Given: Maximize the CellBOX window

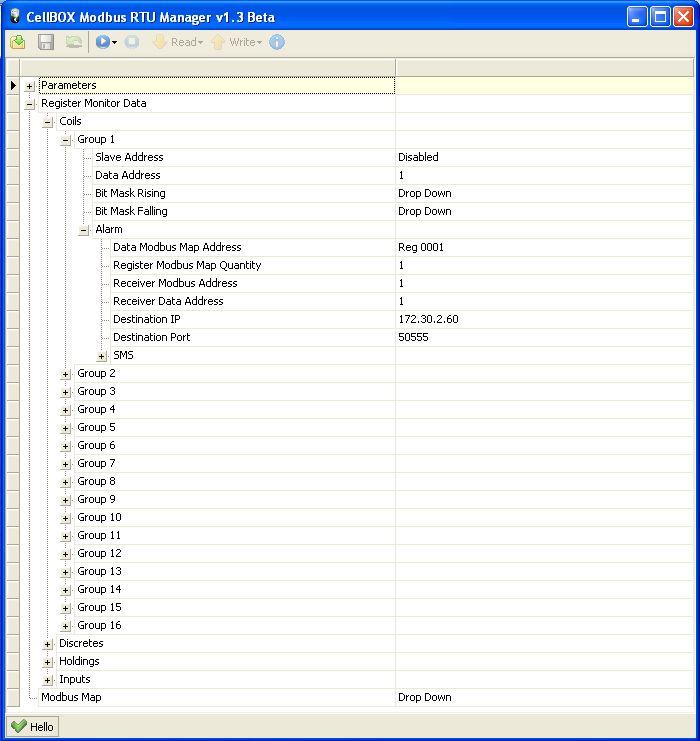Looking at the screenshot, I should [x=660, y=17].
